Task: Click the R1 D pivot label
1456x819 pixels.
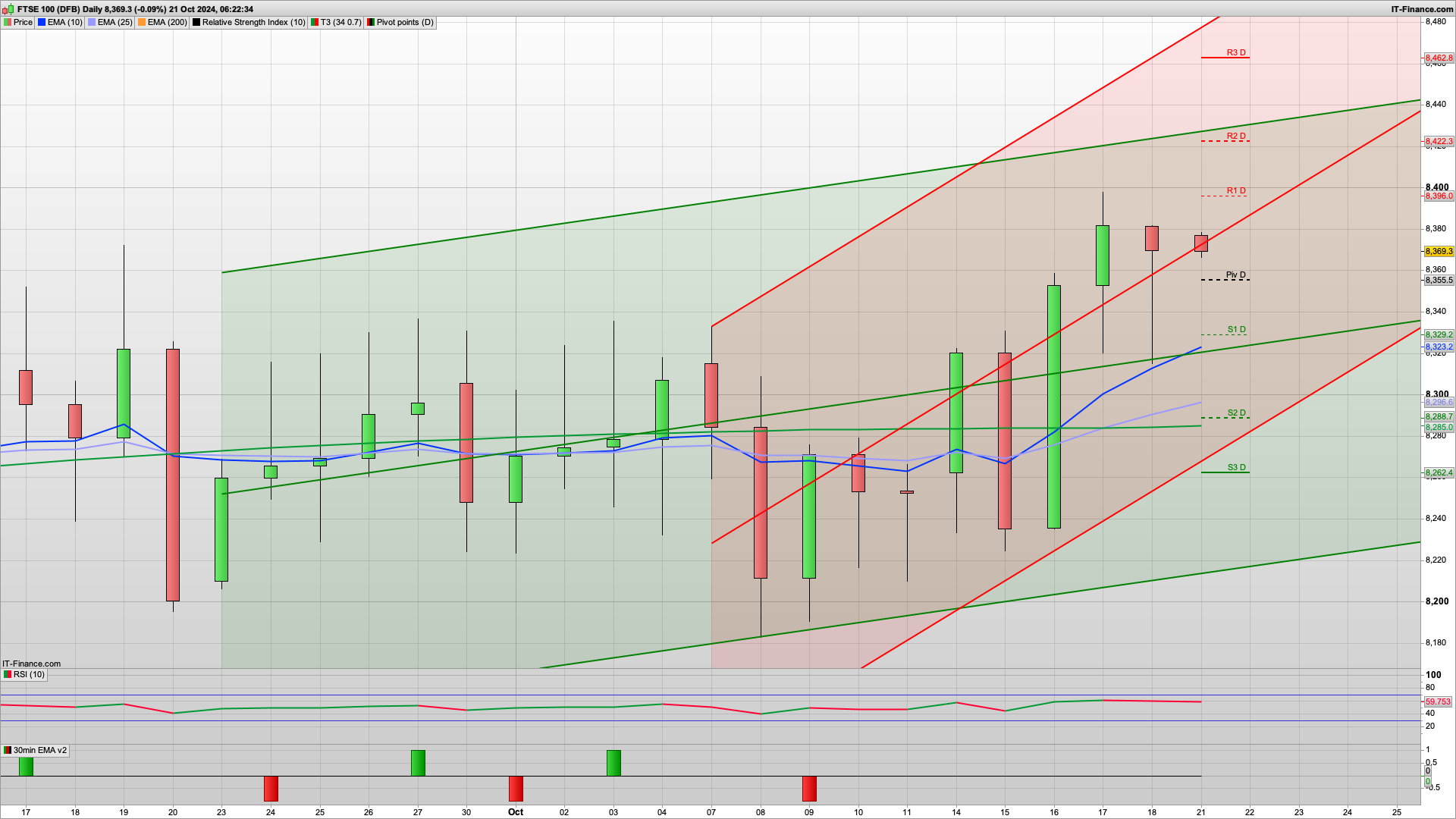Action: pos(1236,191)
